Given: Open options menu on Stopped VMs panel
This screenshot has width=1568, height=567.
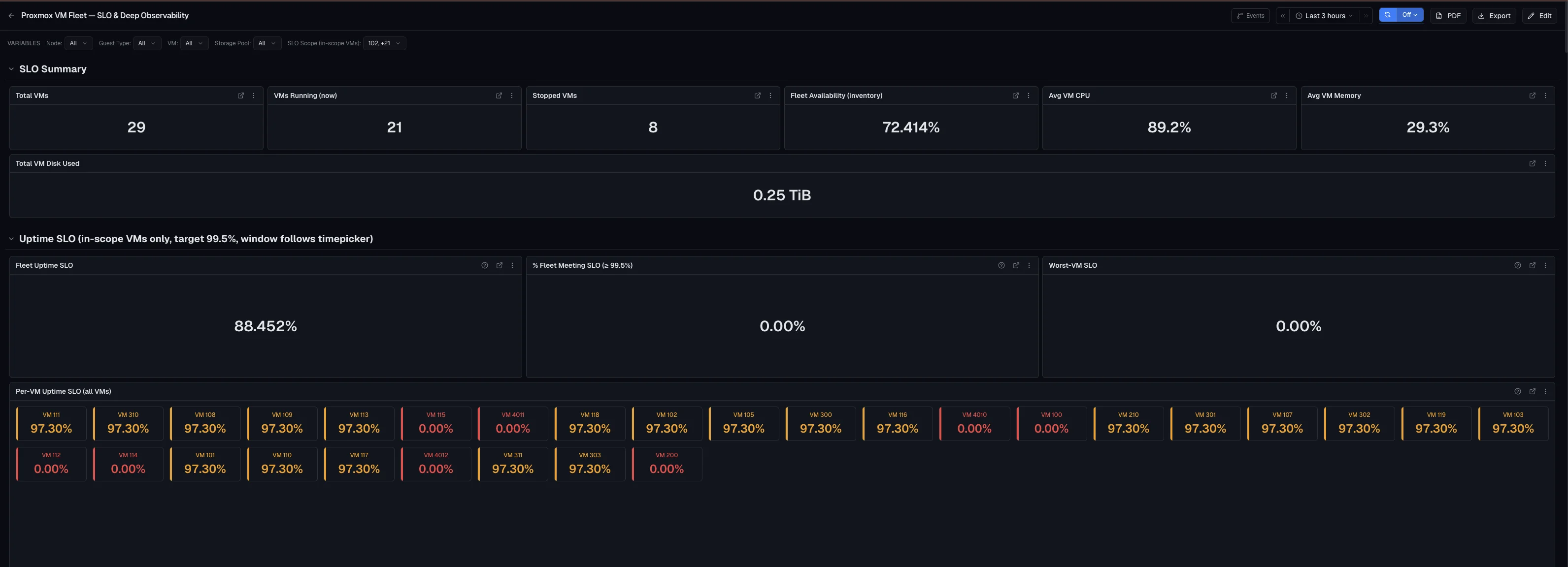Looking at the screenshot, I should tap(770, 95).
